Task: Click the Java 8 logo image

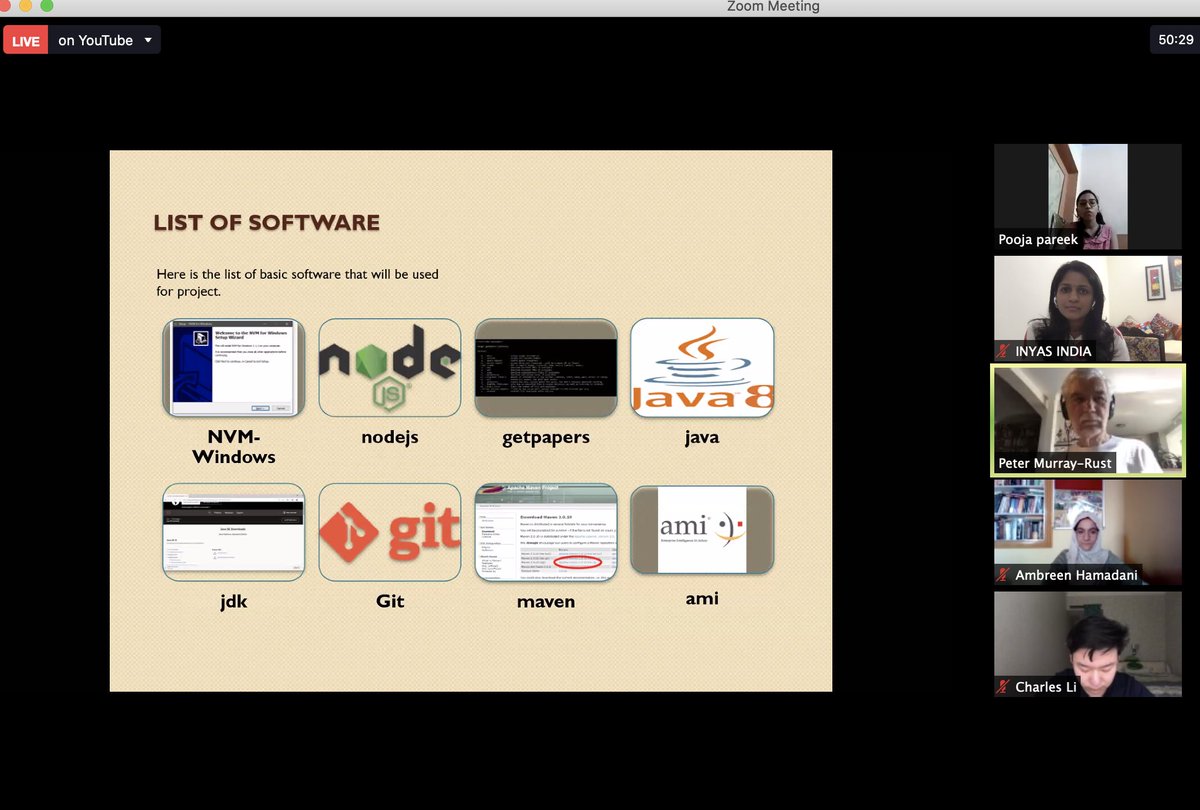Action: pos(702,367)
